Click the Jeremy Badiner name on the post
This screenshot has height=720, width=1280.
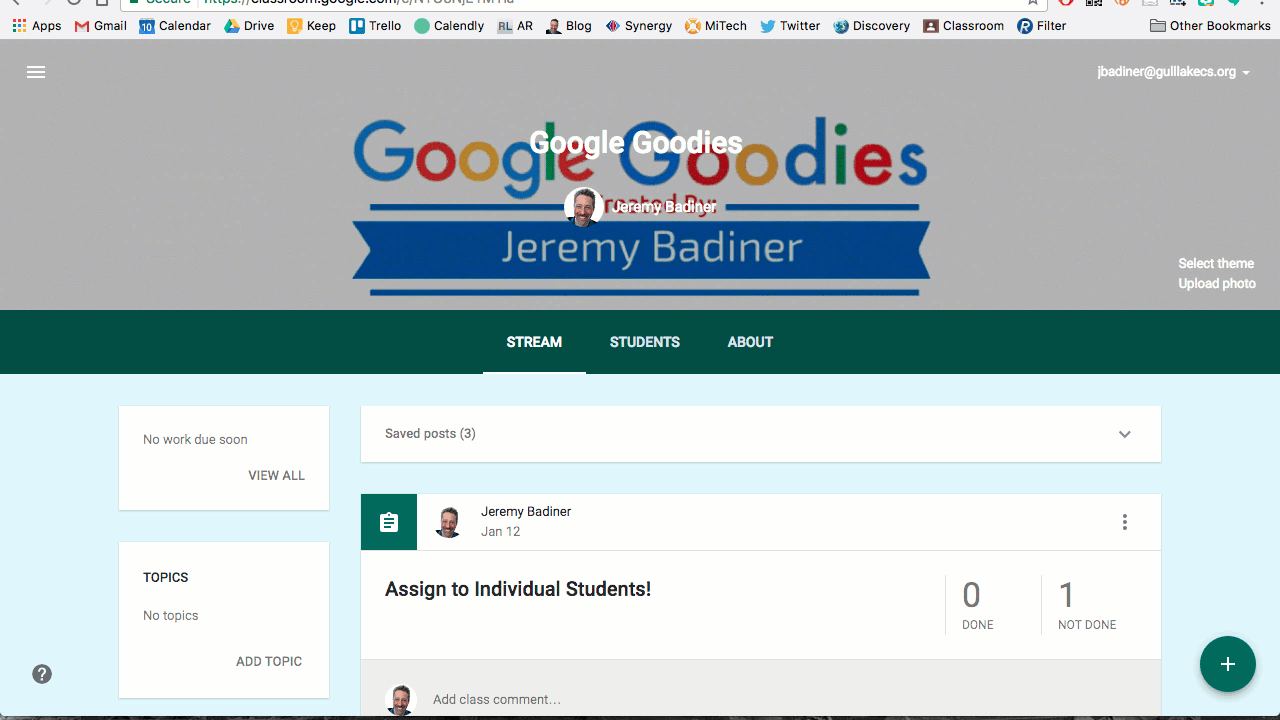coord(526,512)
